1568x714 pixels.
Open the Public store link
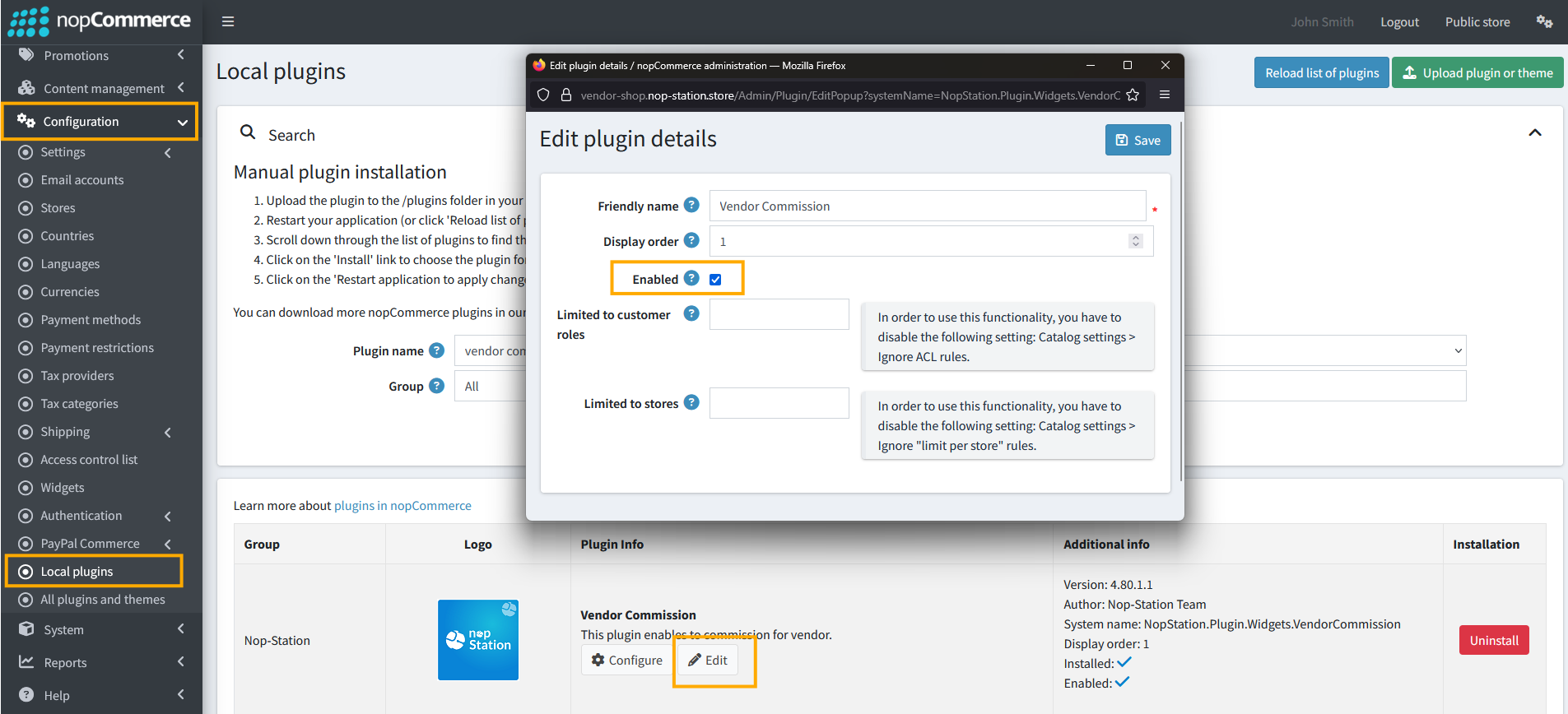(x=1477, y=22)
